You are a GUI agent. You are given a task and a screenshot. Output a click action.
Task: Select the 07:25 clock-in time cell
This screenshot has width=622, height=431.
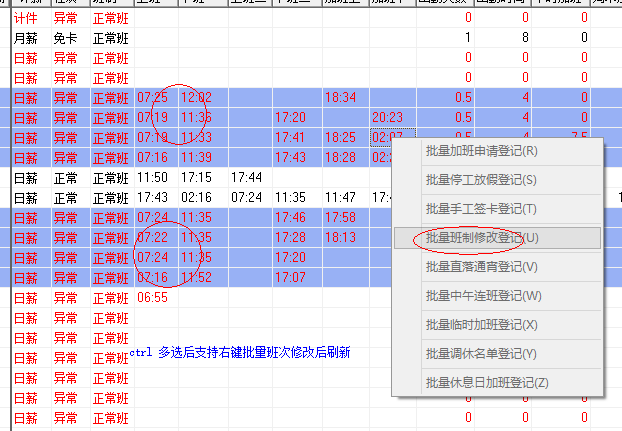(152, 98)
